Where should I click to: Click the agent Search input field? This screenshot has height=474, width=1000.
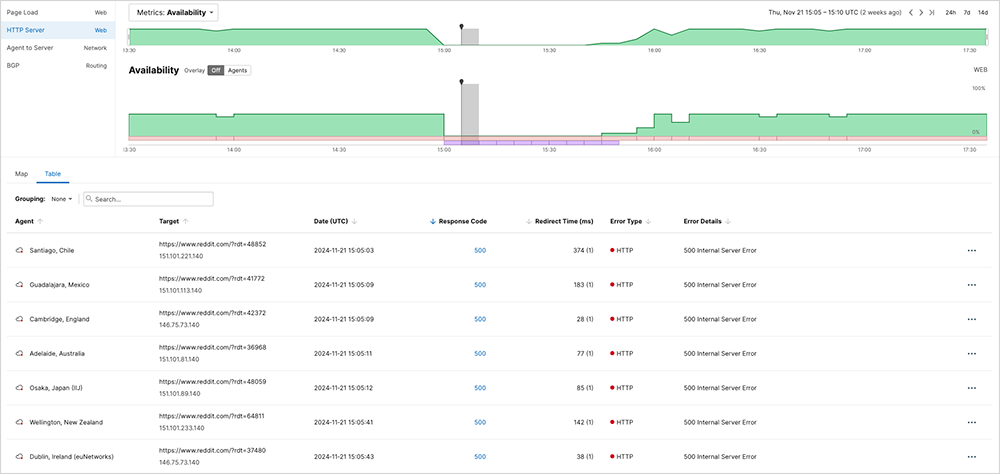[x=150, y=199]
